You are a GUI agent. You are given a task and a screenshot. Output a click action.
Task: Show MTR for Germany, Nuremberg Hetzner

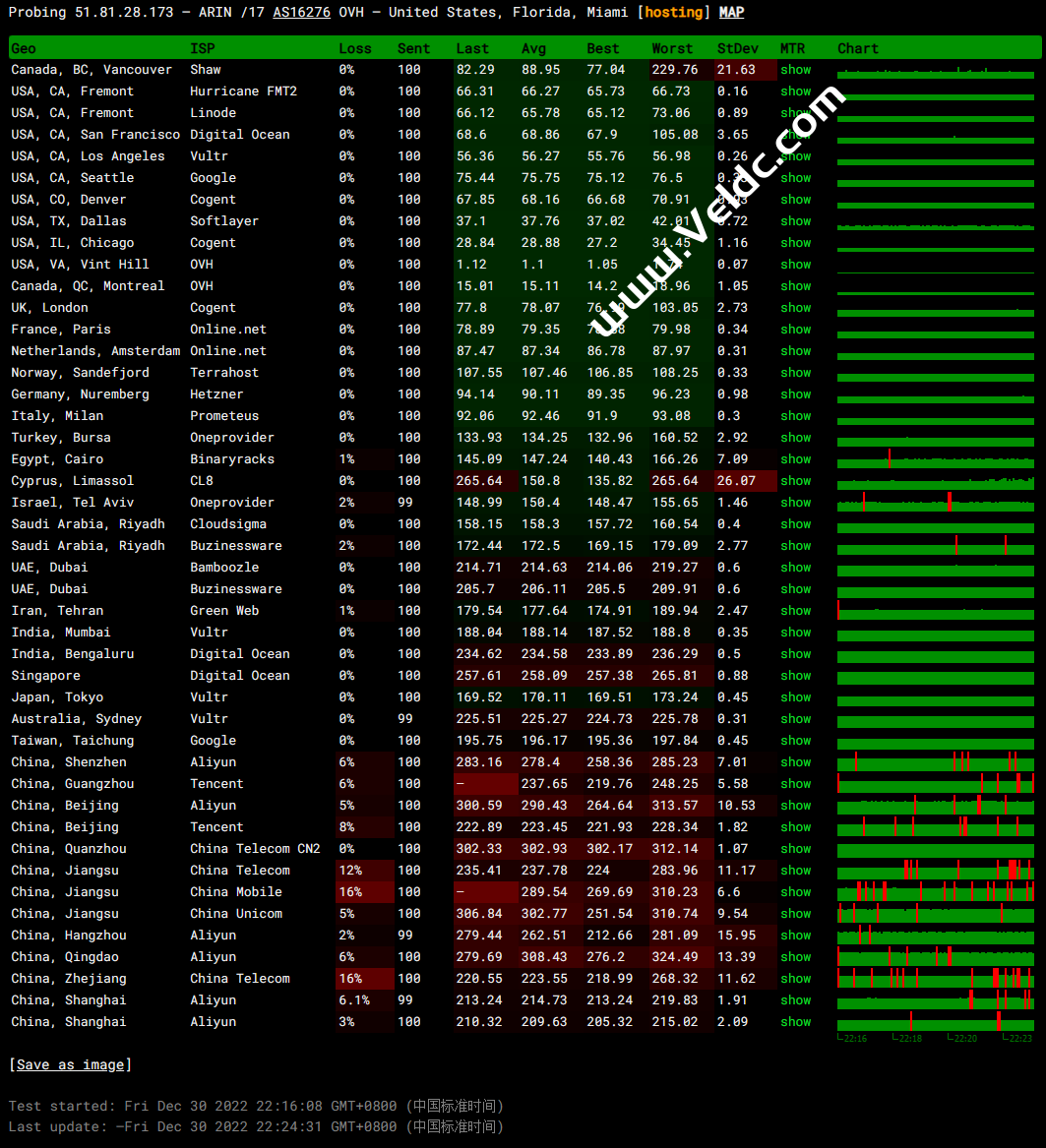coord(795,393)
